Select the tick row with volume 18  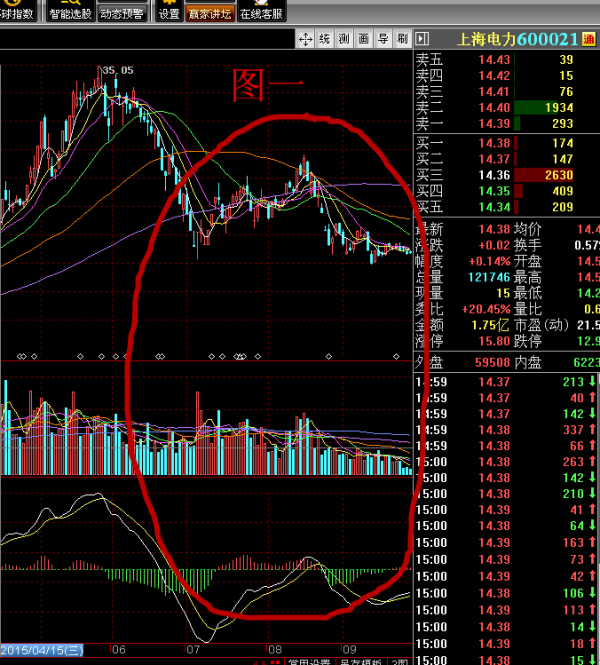tap(506, 644)
